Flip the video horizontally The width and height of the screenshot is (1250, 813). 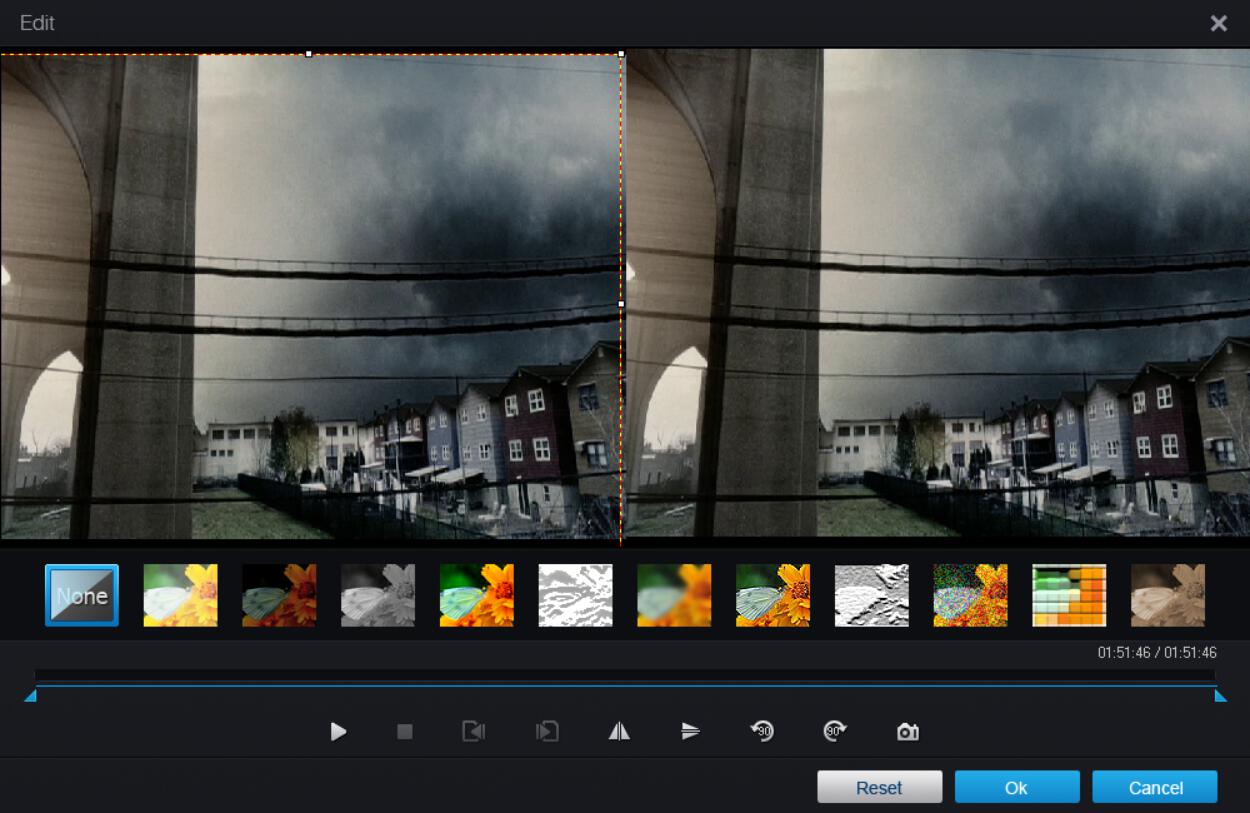coord(619,732)
